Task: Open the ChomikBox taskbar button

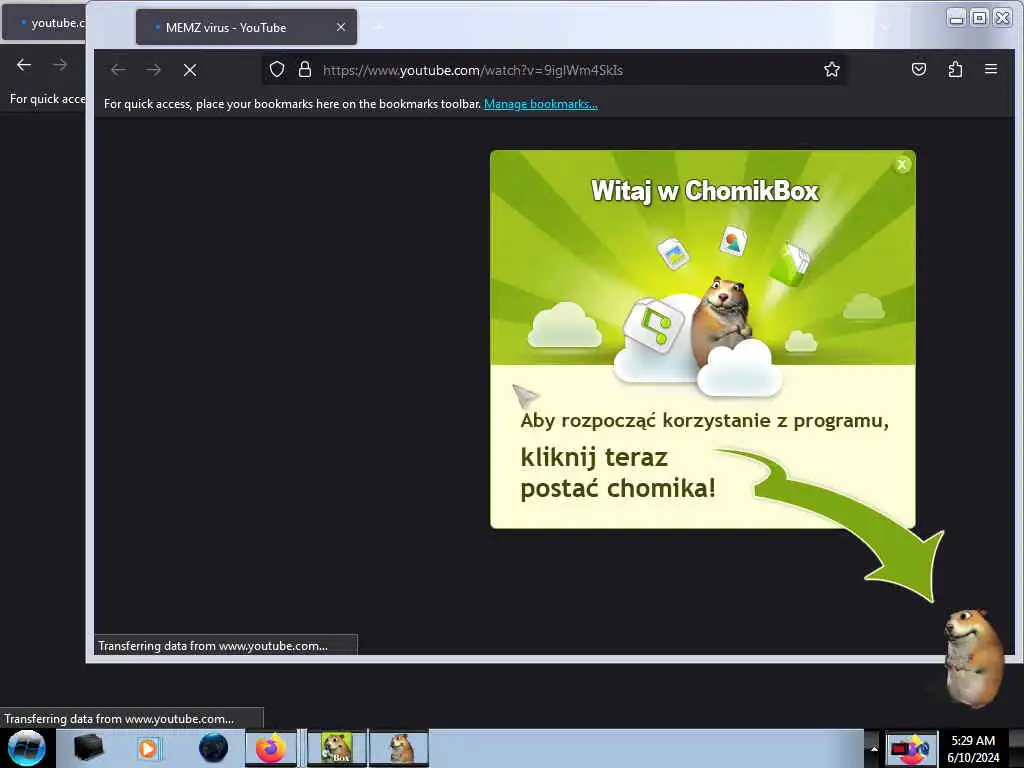Action: tap(337, 748)
